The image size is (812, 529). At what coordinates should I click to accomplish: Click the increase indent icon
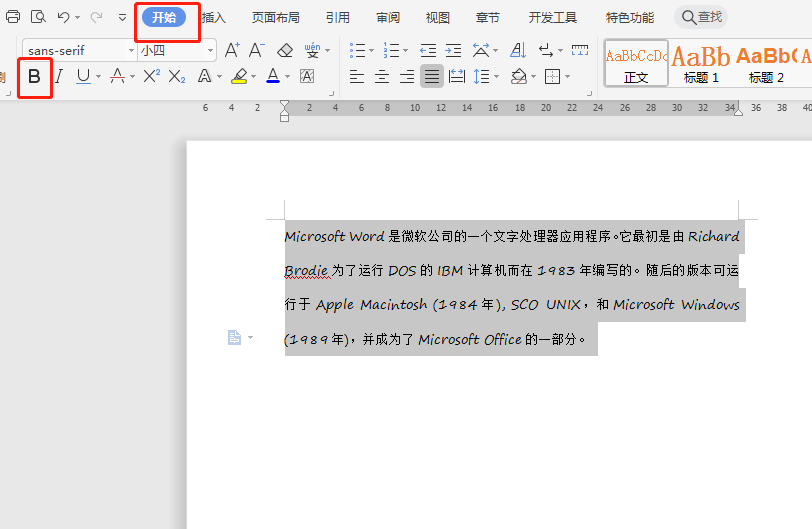pyautogui.click(x=453, y=50)
